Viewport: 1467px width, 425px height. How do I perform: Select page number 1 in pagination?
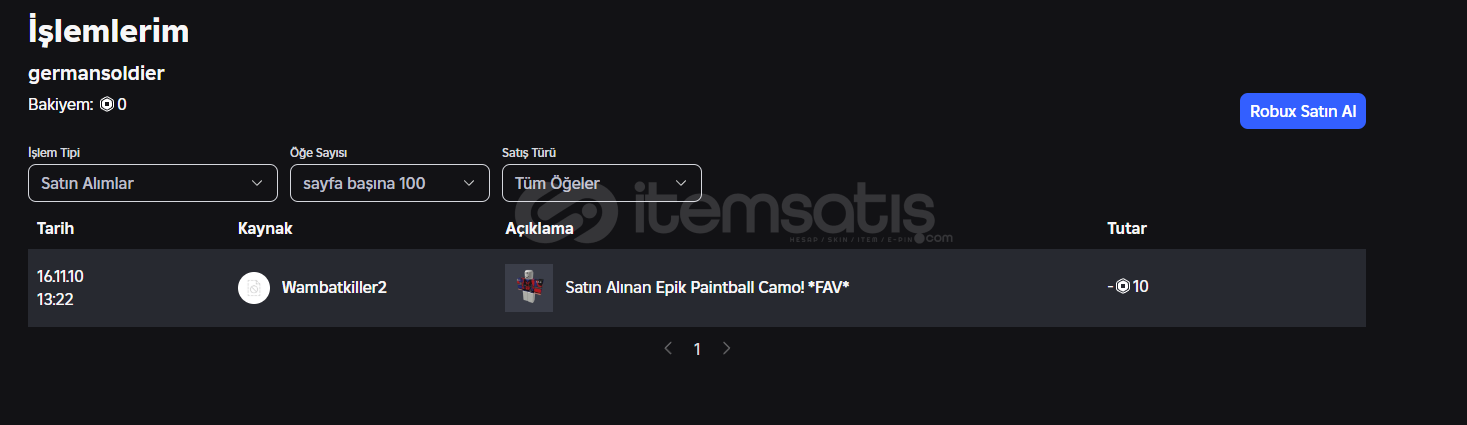[698, 349]
